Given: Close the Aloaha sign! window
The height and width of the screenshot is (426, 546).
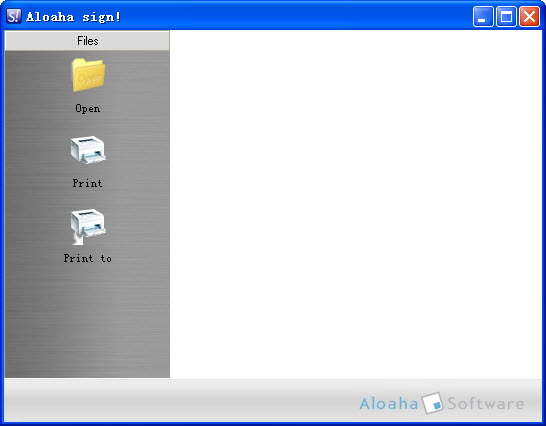Looking at the screenshot, I should click(x=529, y=16).
